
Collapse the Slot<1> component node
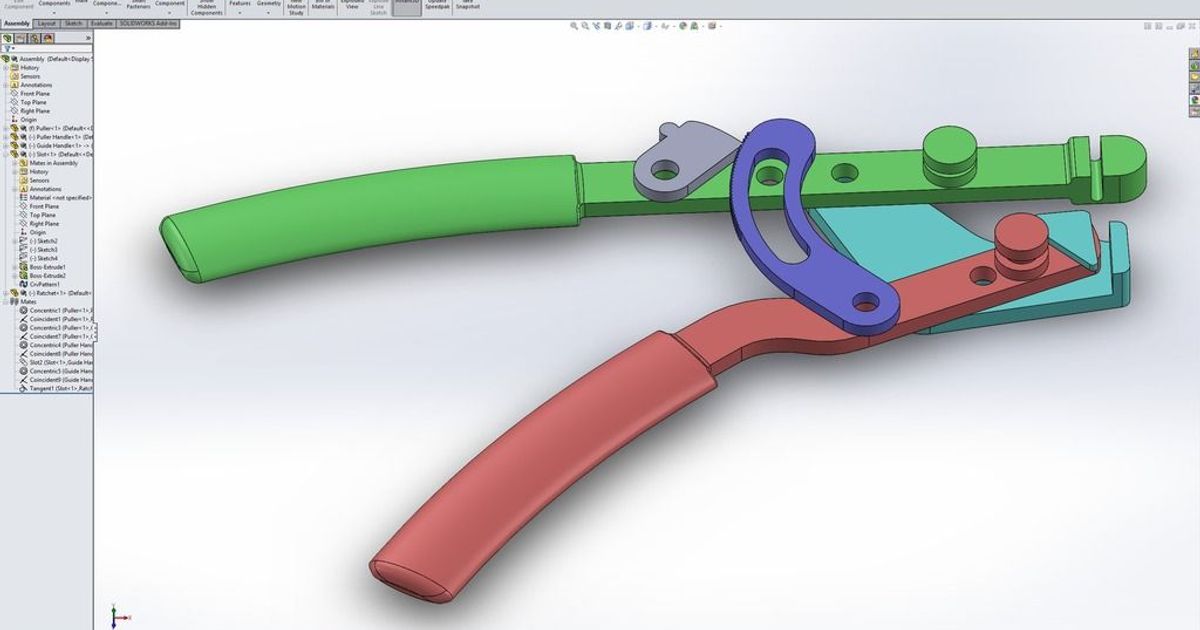click(x=5, y=155)
